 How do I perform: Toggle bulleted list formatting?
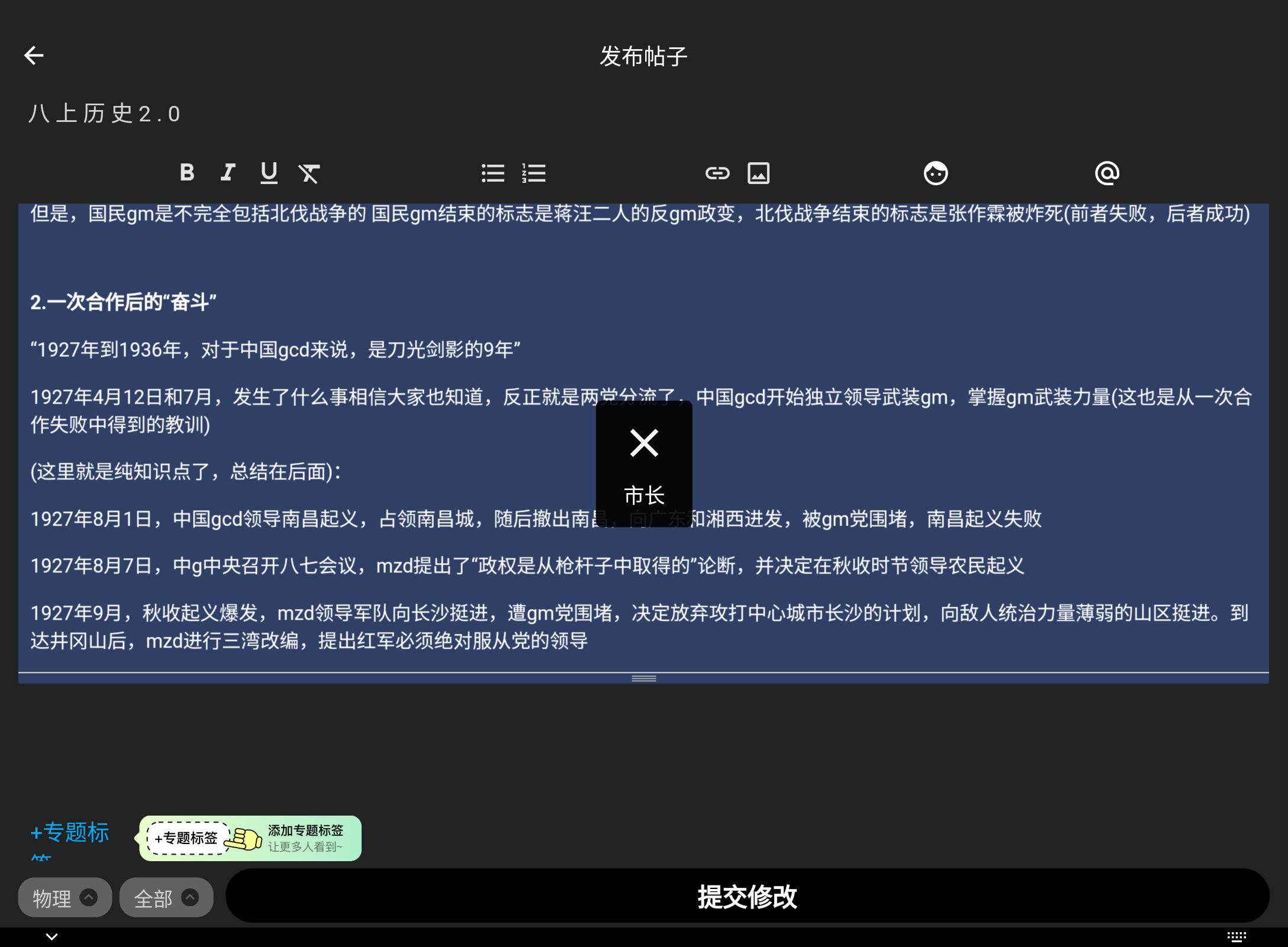tap(492, 173)
